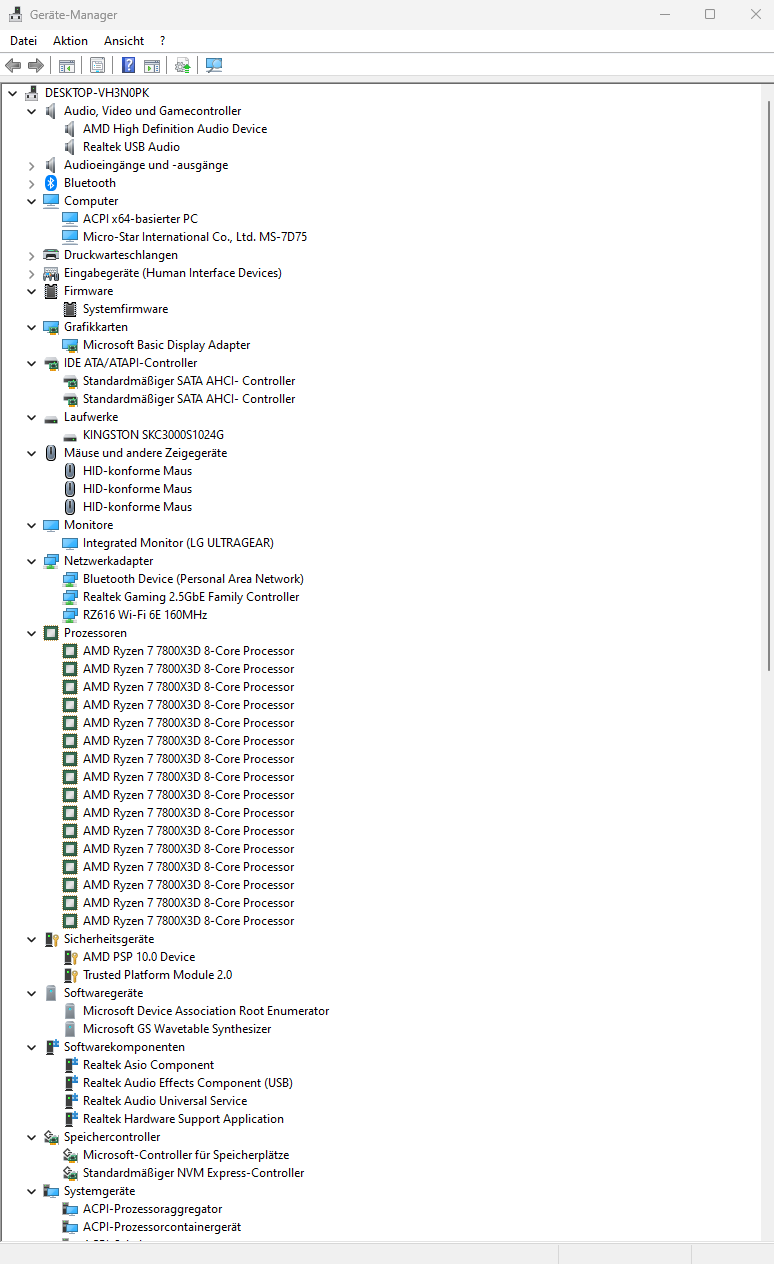Collapse the Netzwerkadapter category
Viewport: 774px width, 1264px height.
pyautogui.click(x=32, y=561)
